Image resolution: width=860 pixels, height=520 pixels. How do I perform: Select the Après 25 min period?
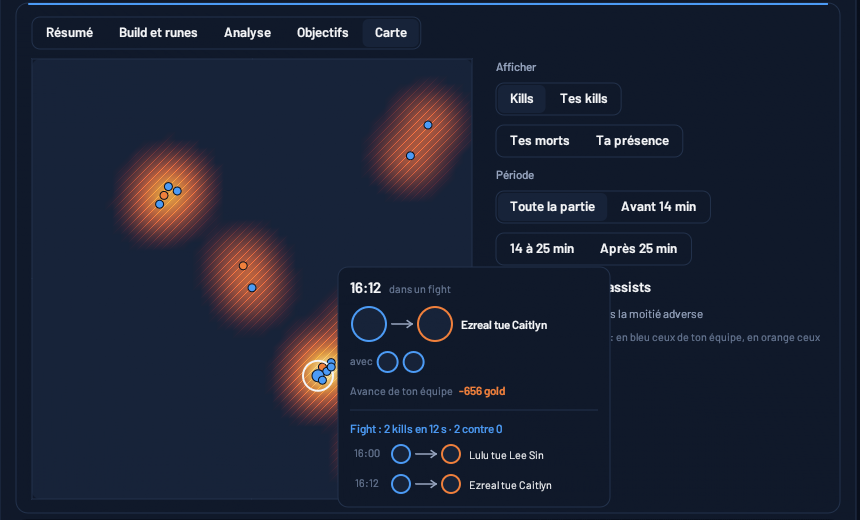pos(638,249)
